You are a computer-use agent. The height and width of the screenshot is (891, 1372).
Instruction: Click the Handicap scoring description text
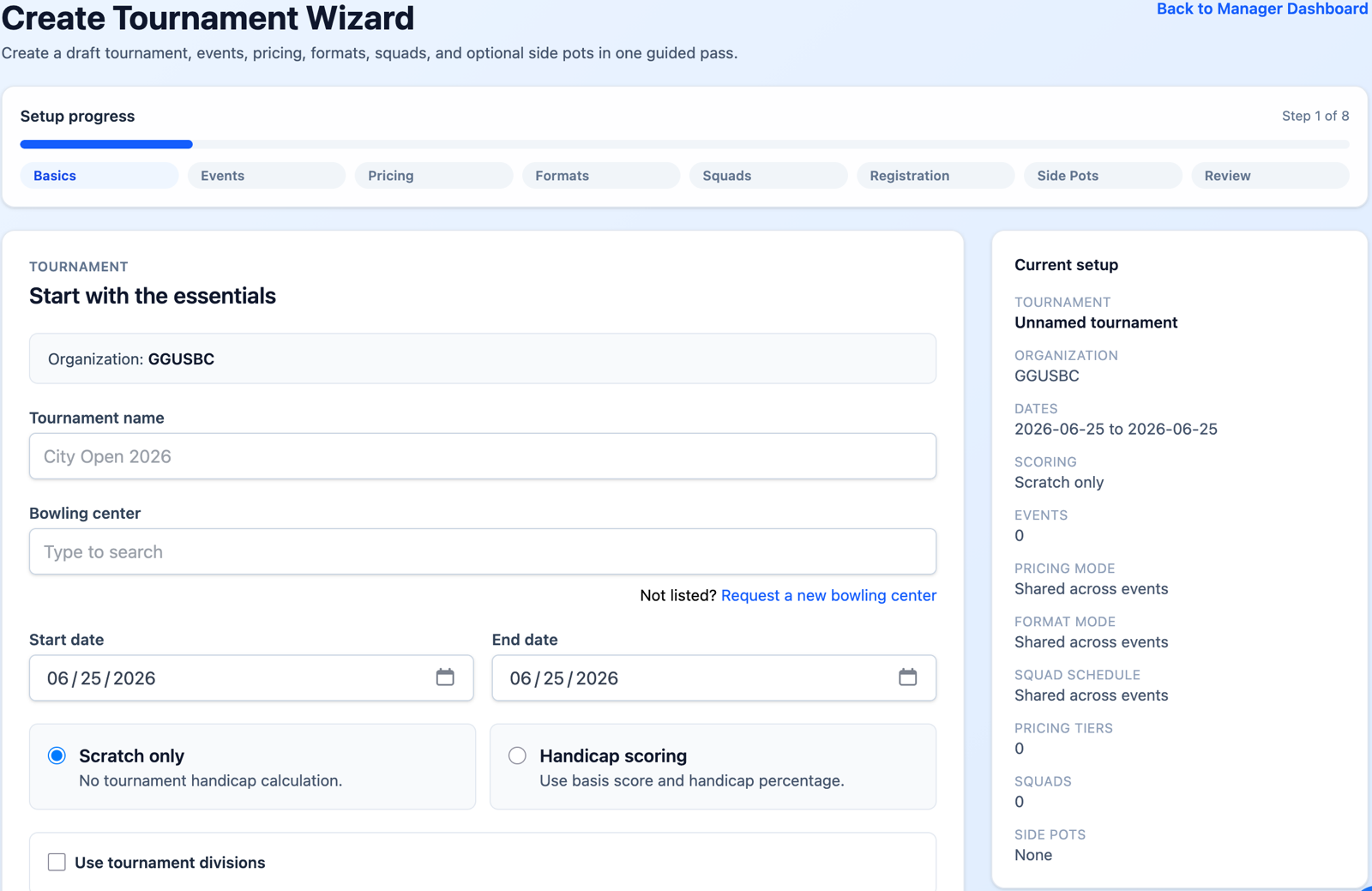tap(691, 780)
